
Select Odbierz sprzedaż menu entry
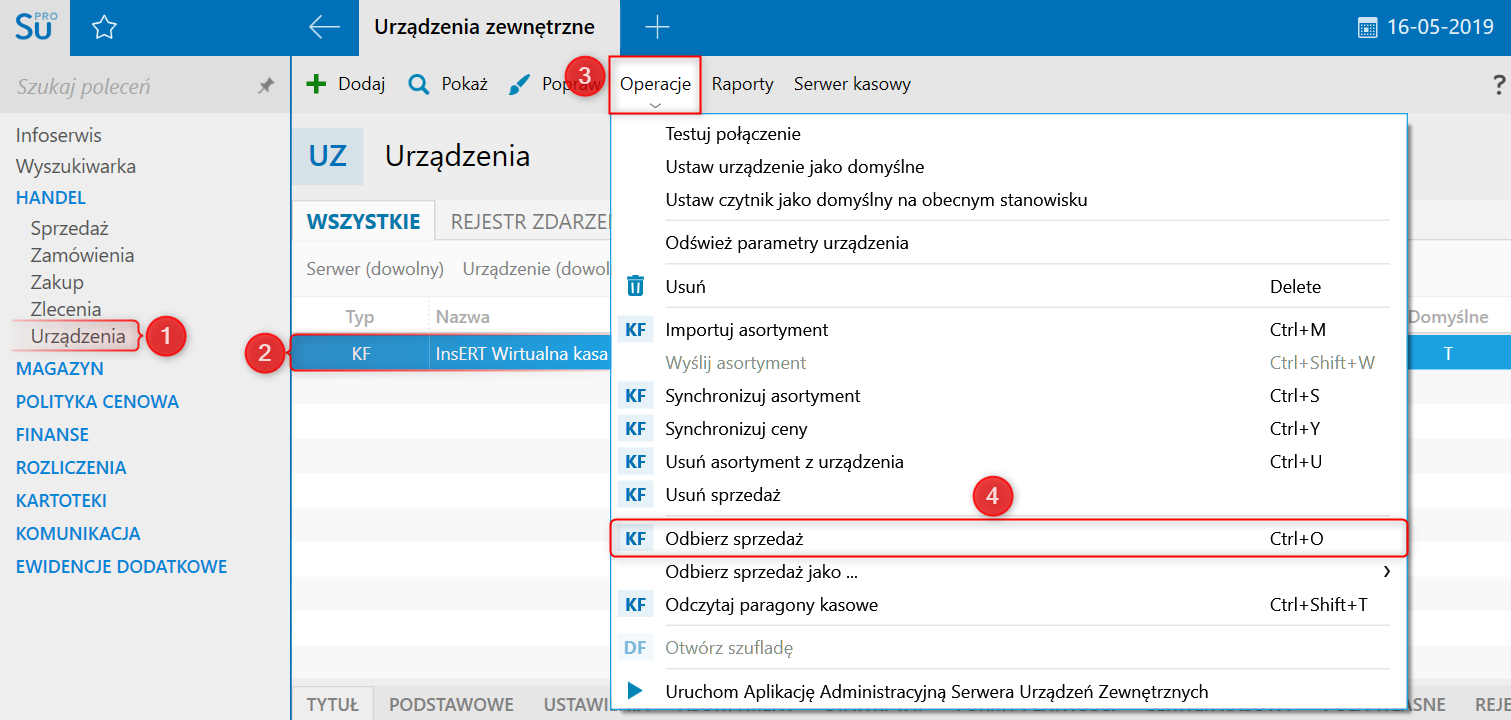pyautogui.click(x=735, y=539)
